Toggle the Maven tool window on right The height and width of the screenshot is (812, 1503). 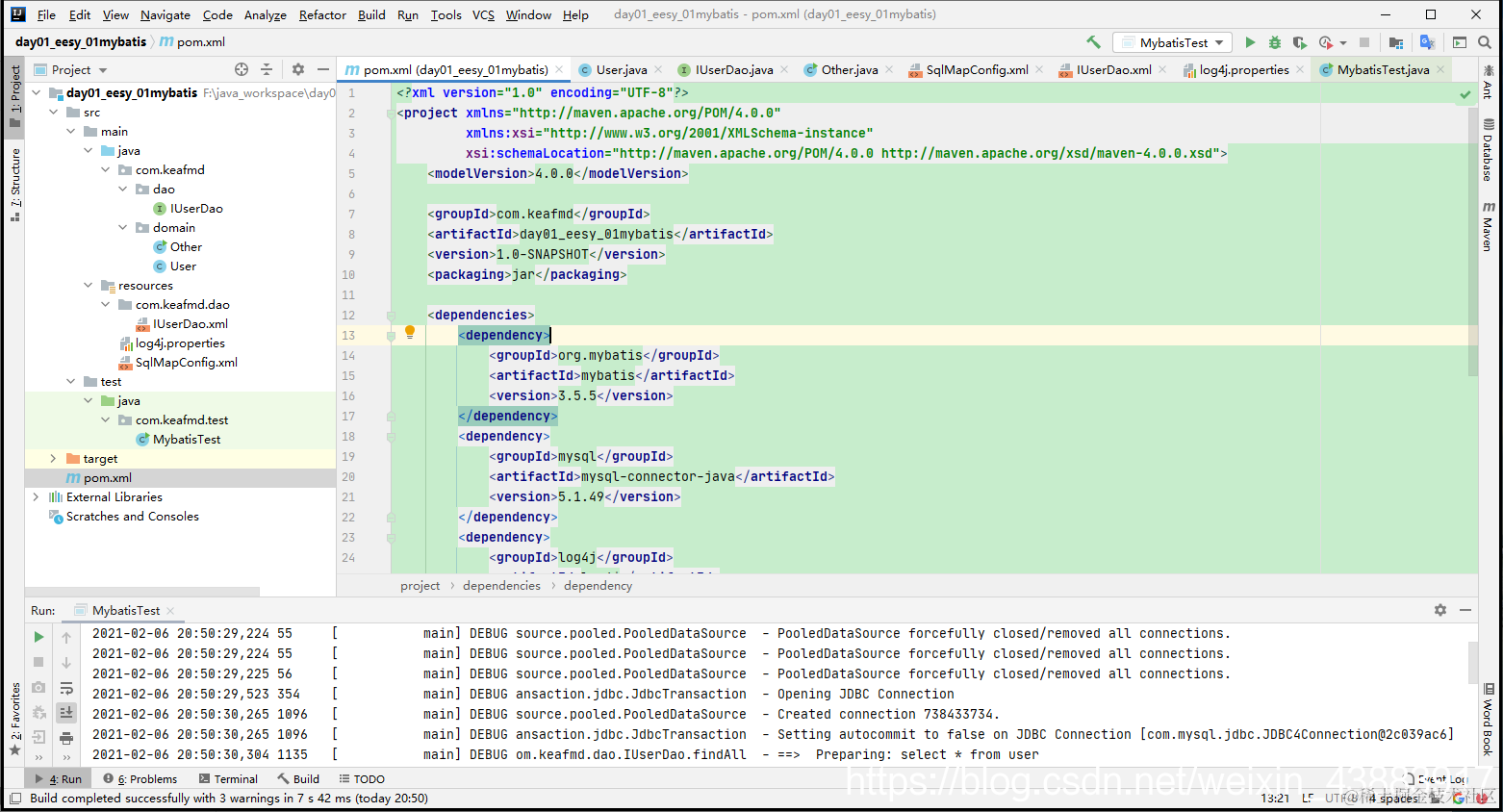[1488, 227]
